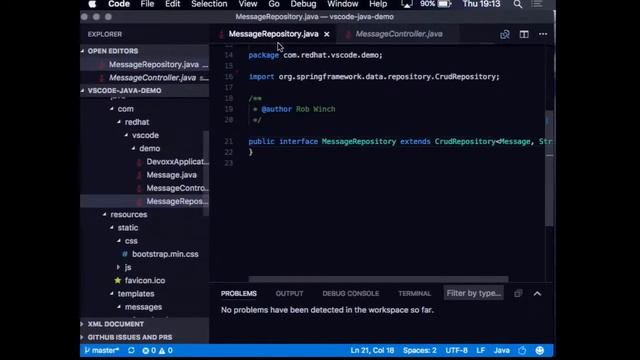This screenshot has height=360, width=640.
Task: Click the Filter by type input
Action: tap(473, 293)
